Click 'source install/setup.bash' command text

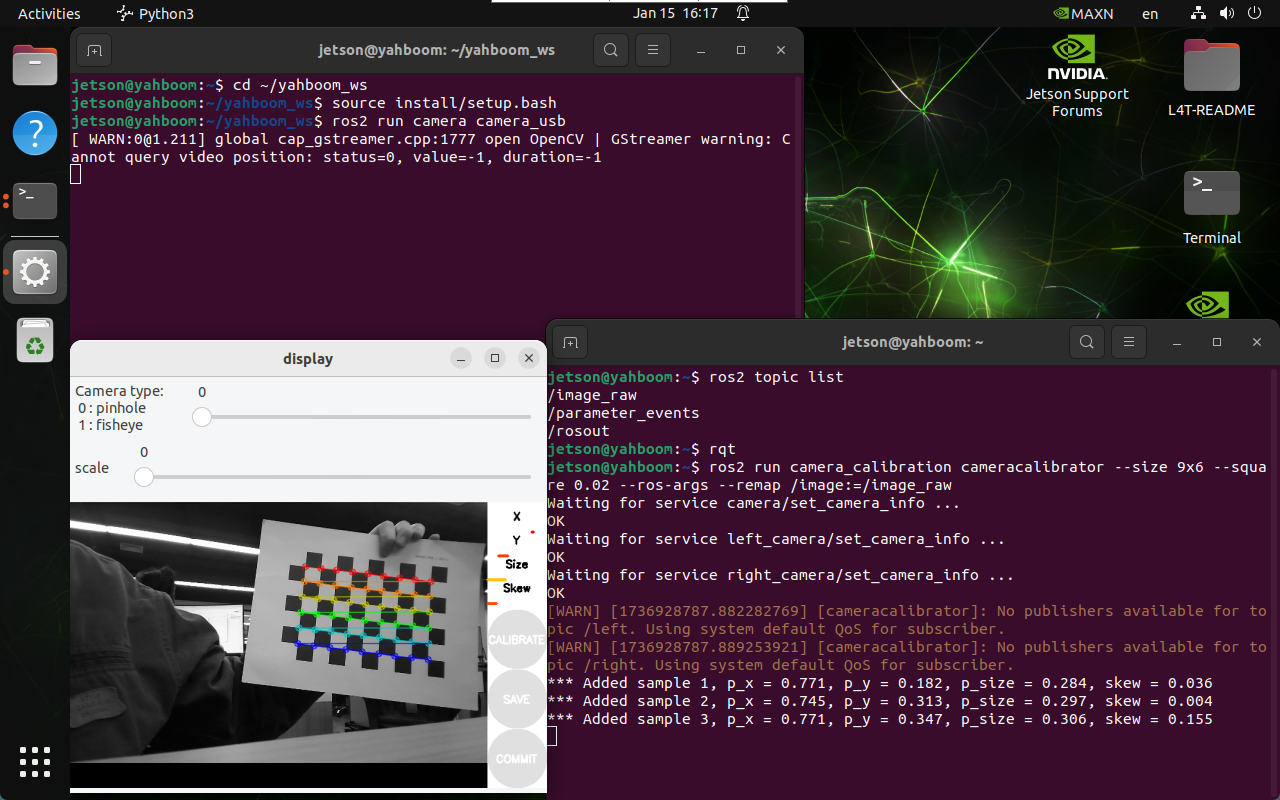tap(444, 103)
